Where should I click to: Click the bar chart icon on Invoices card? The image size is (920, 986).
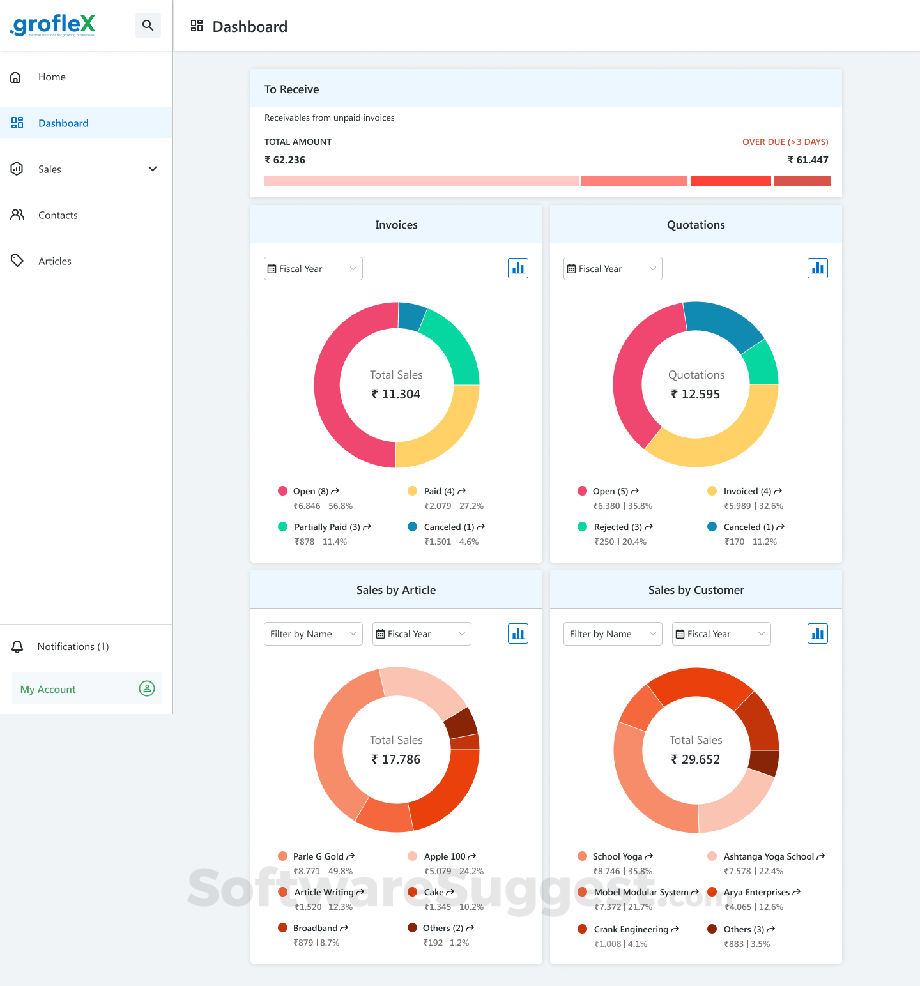click(x=517, y=267)
